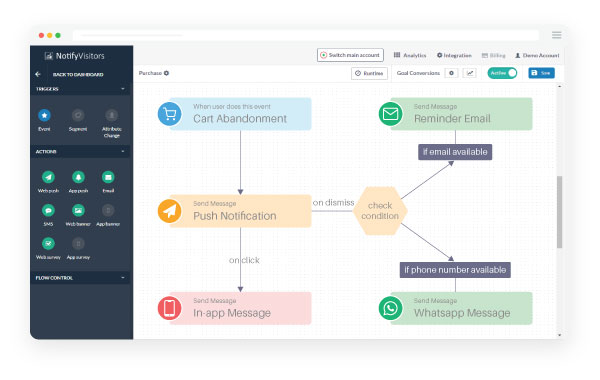Select the Event trigger icon
The height and width of the screenshot is (380, 600).
(44, 115)
